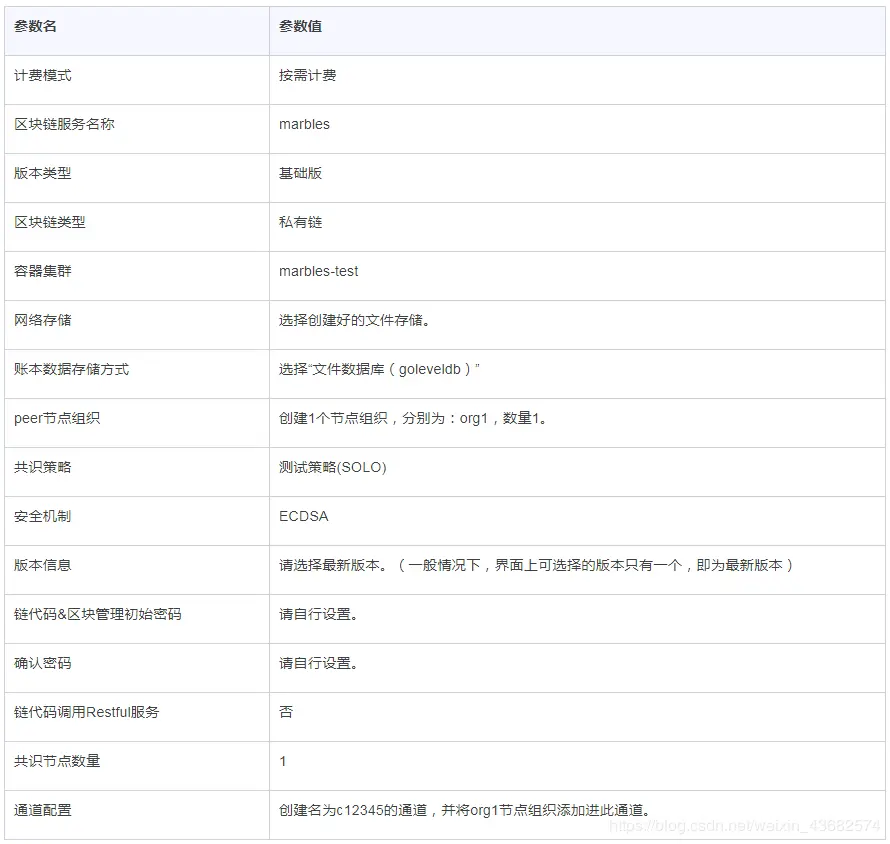Click the 链代码&区块管理初始密码 label

98,614
